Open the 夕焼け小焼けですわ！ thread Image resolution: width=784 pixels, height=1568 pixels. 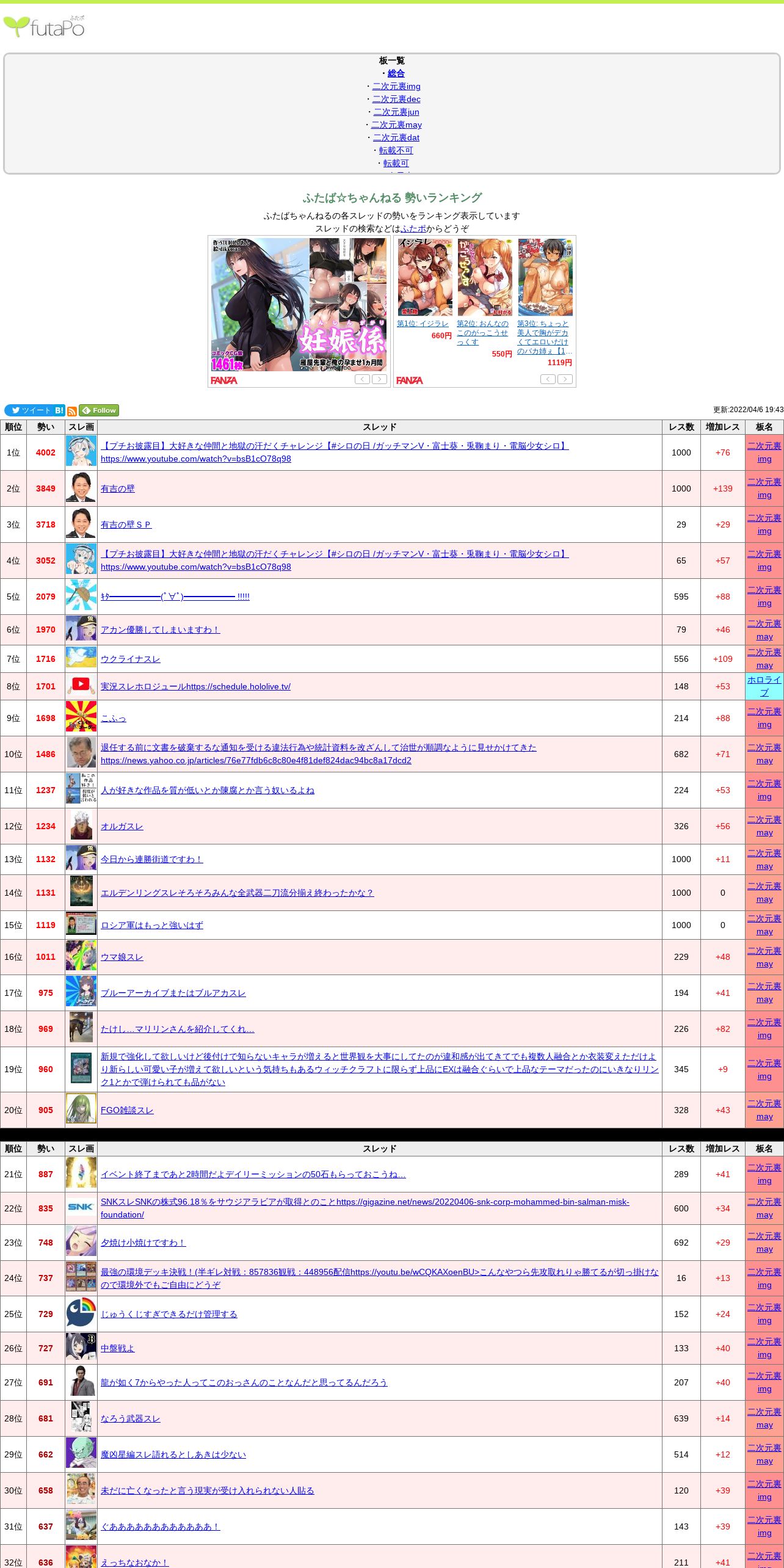pyautogui.click(x=143, y=1243)
